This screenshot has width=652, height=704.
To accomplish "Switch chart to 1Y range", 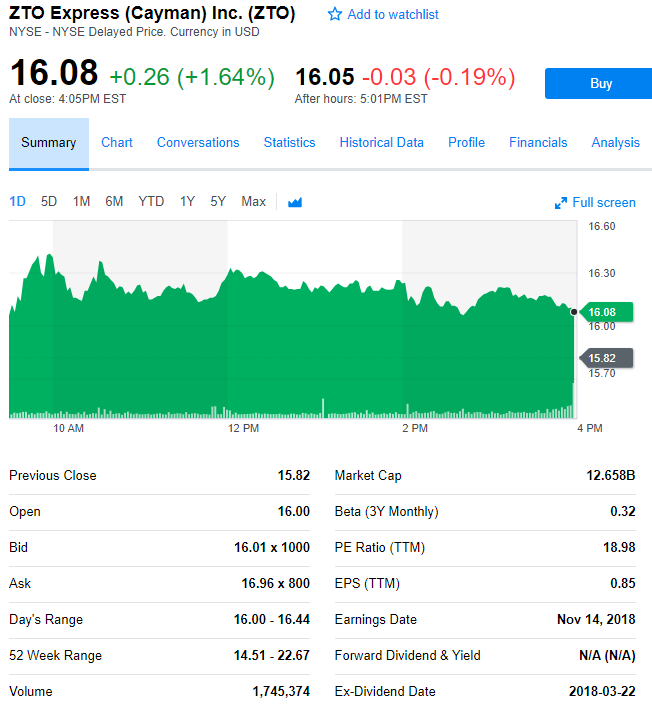I will click(x=187, y=202).
